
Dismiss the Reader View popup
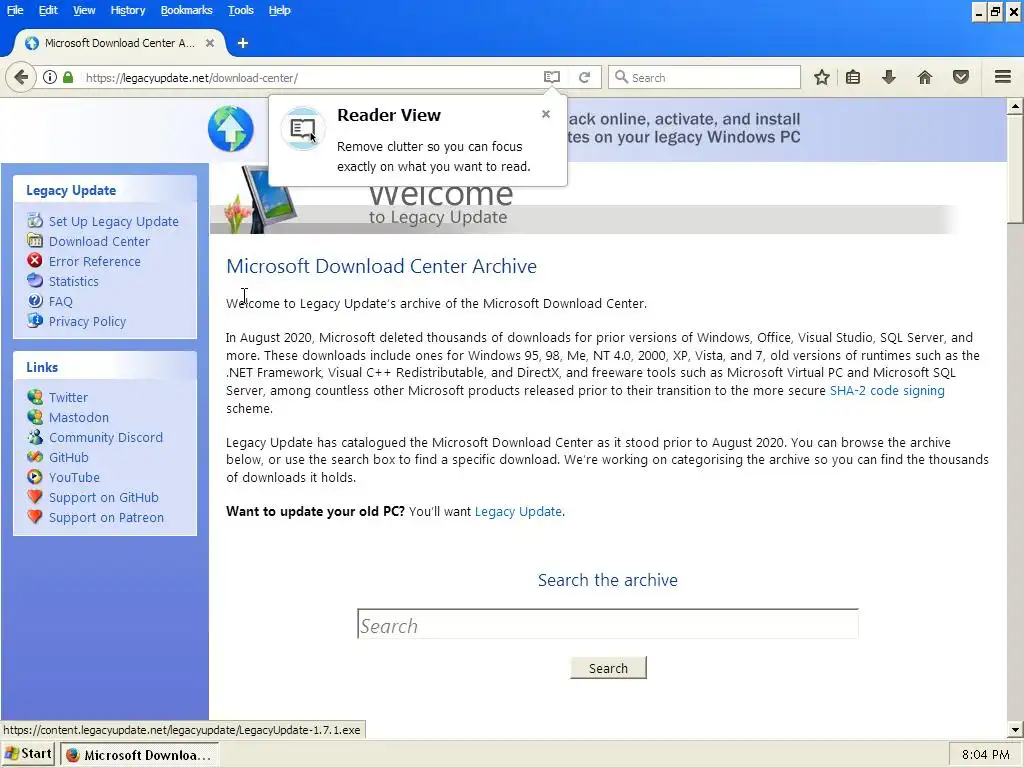tap(546, 114)
